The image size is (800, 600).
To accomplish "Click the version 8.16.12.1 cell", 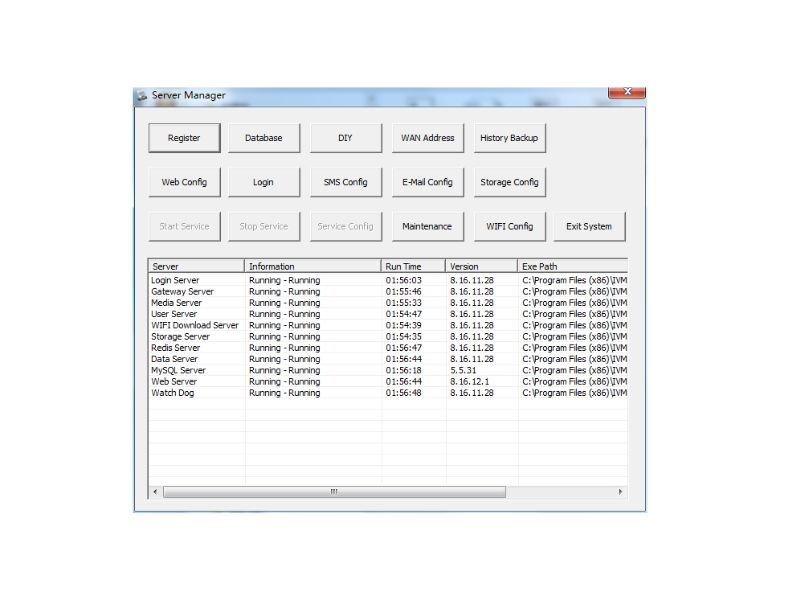I will [469, 381].
